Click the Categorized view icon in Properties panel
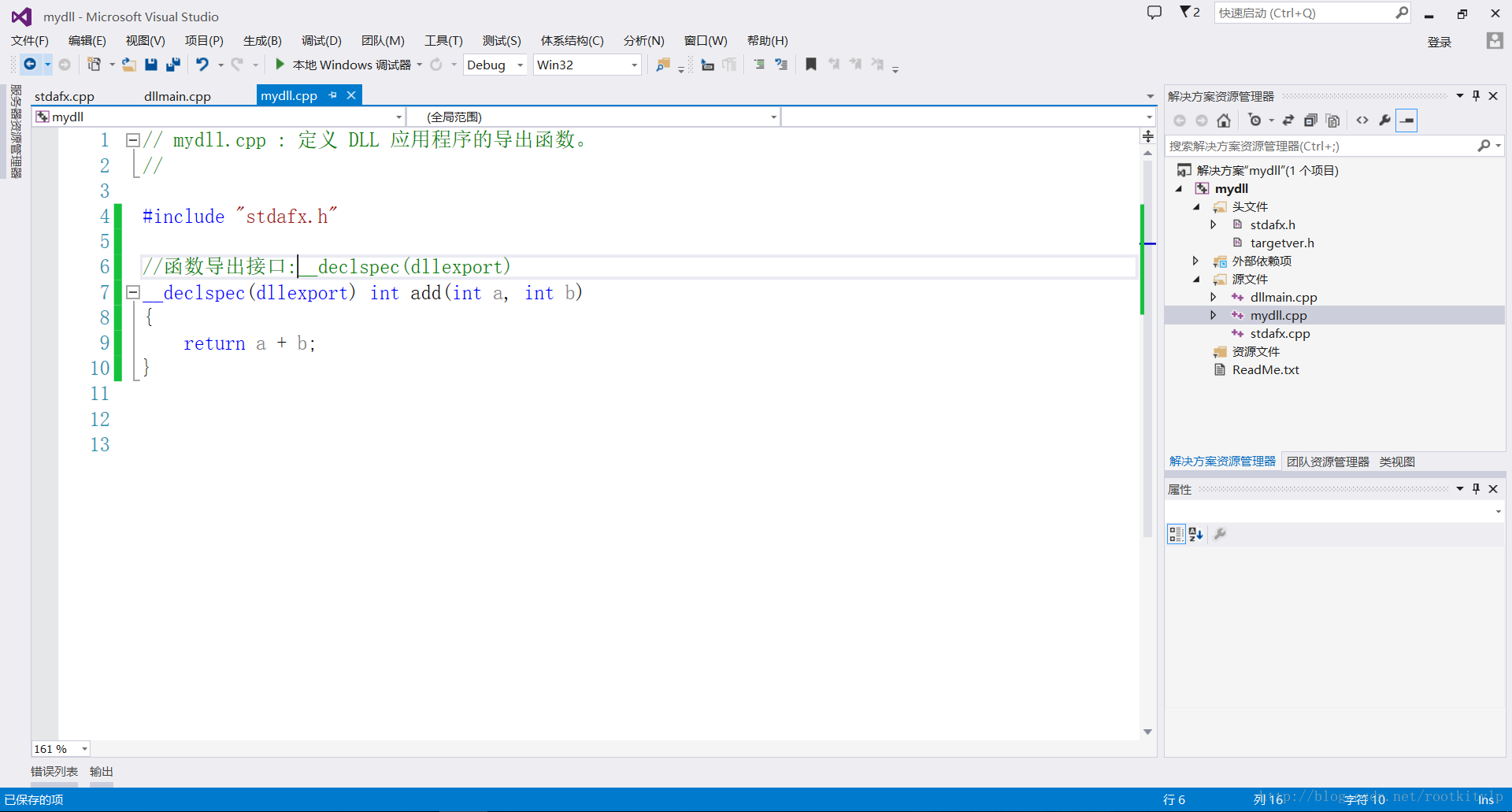 pyautogui.click(x=1177, y=534)
